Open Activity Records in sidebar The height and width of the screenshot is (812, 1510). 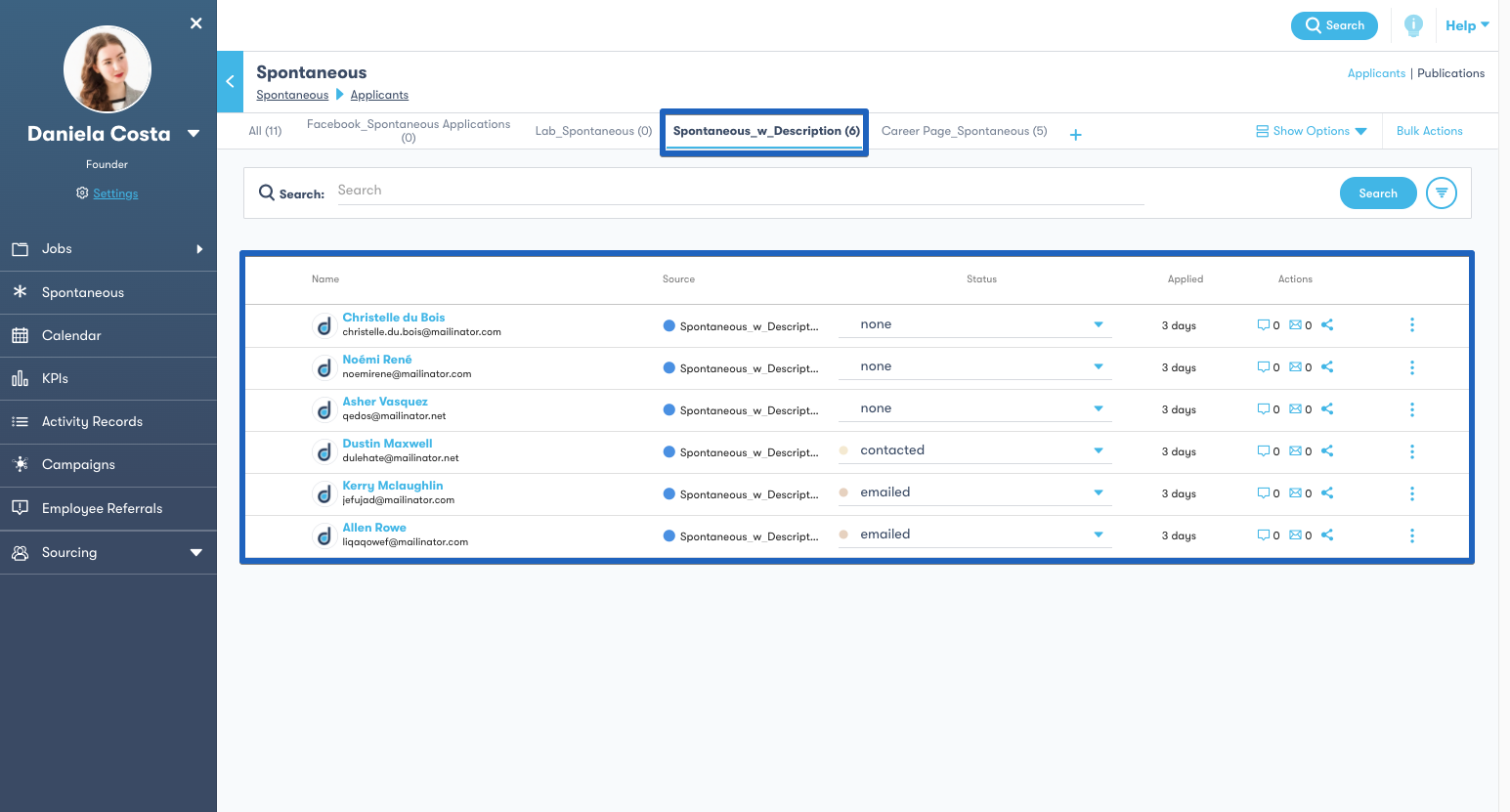(108, 421)
